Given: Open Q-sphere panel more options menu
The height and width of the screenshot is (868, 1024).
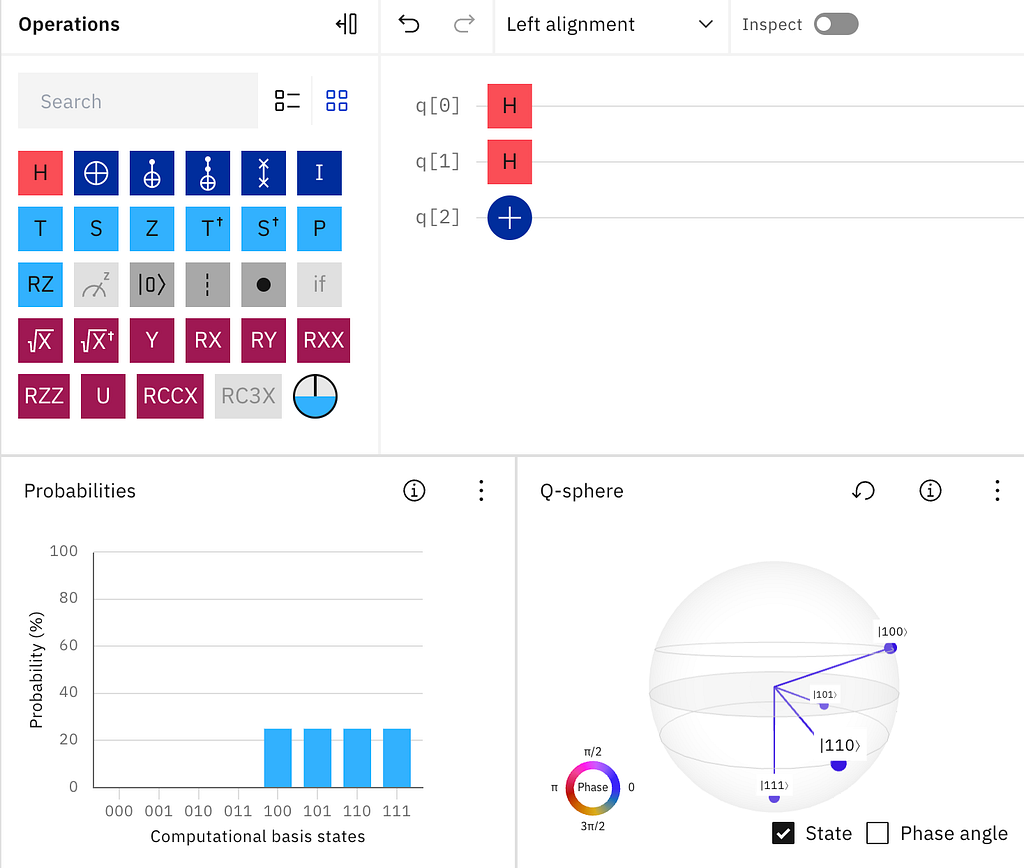Looking at the screenshot, I should [997, 490].
